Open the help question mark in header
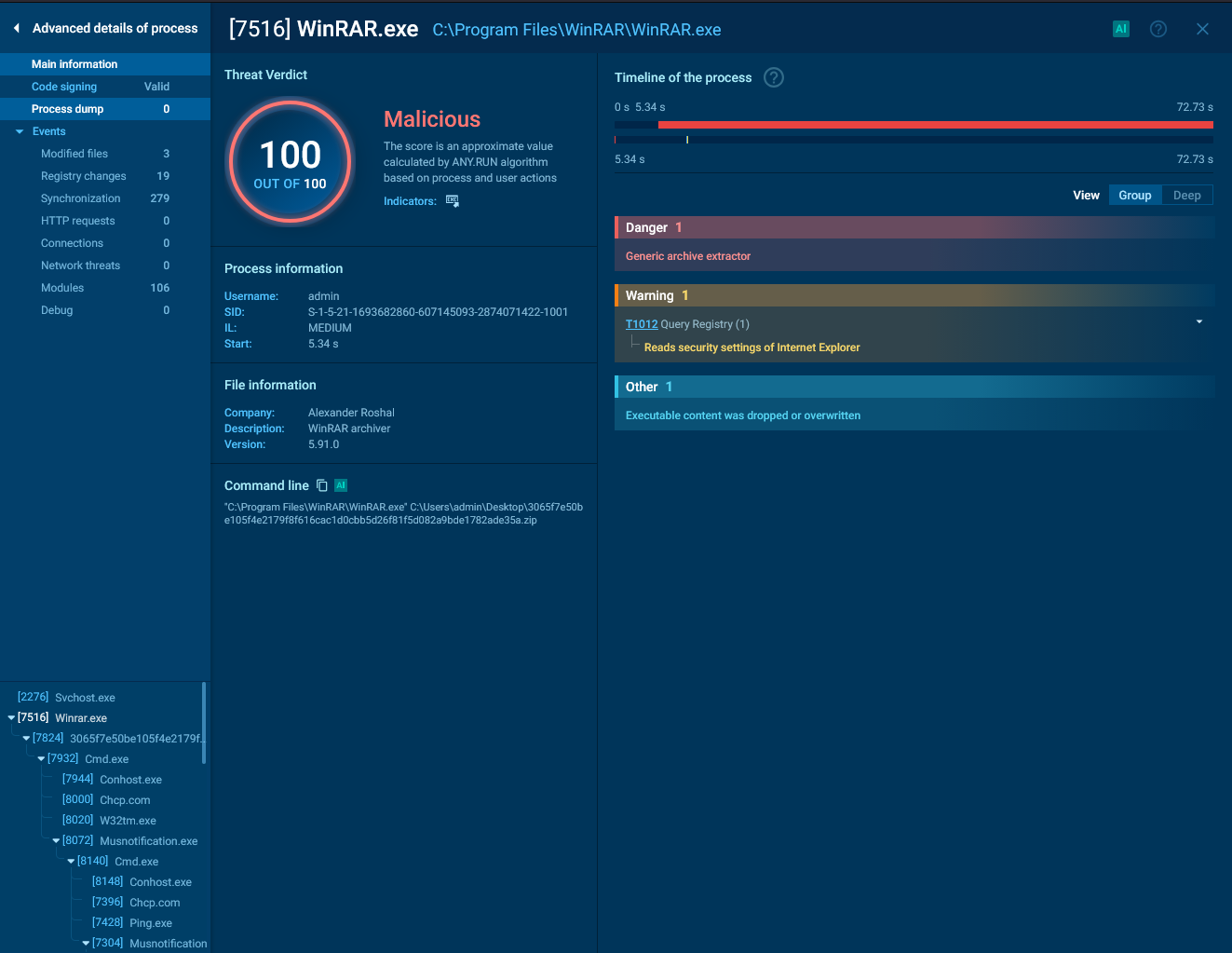This screenshot has width=1232, height=953. pos(1158,29)
